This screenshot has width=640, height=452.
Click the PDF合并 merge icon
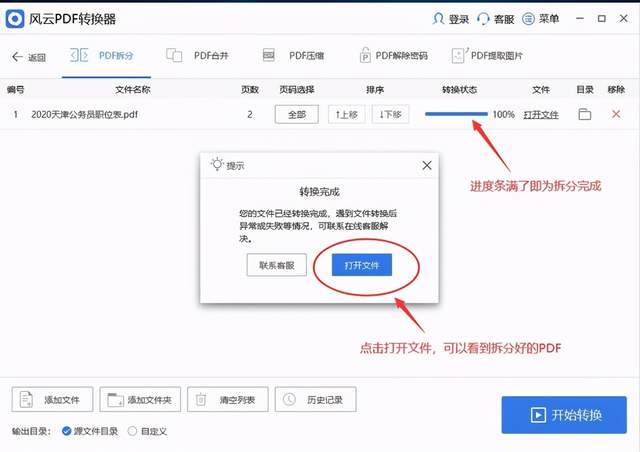(174, 55)
